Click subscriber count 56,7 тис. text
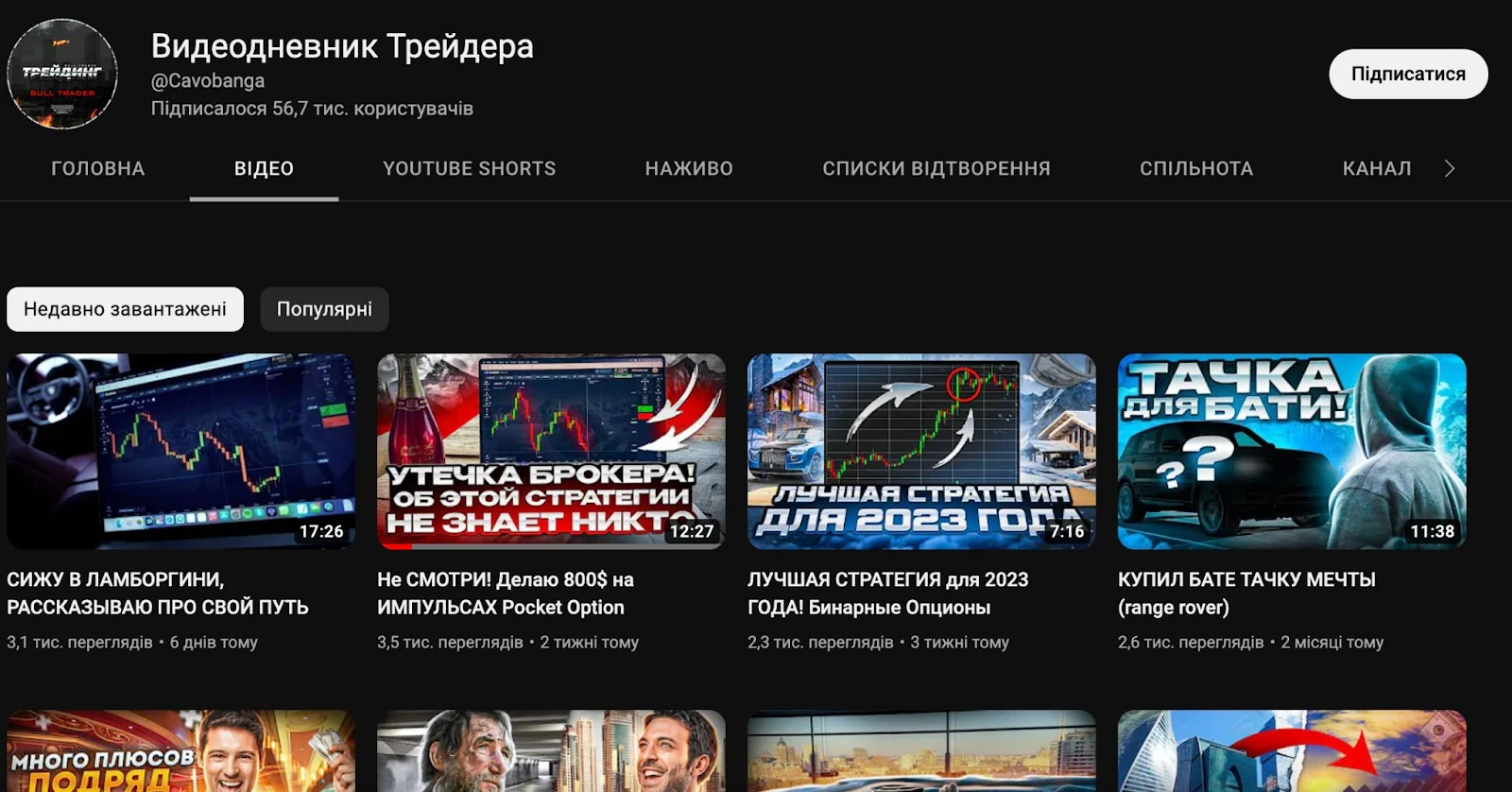 click(312, 109)
